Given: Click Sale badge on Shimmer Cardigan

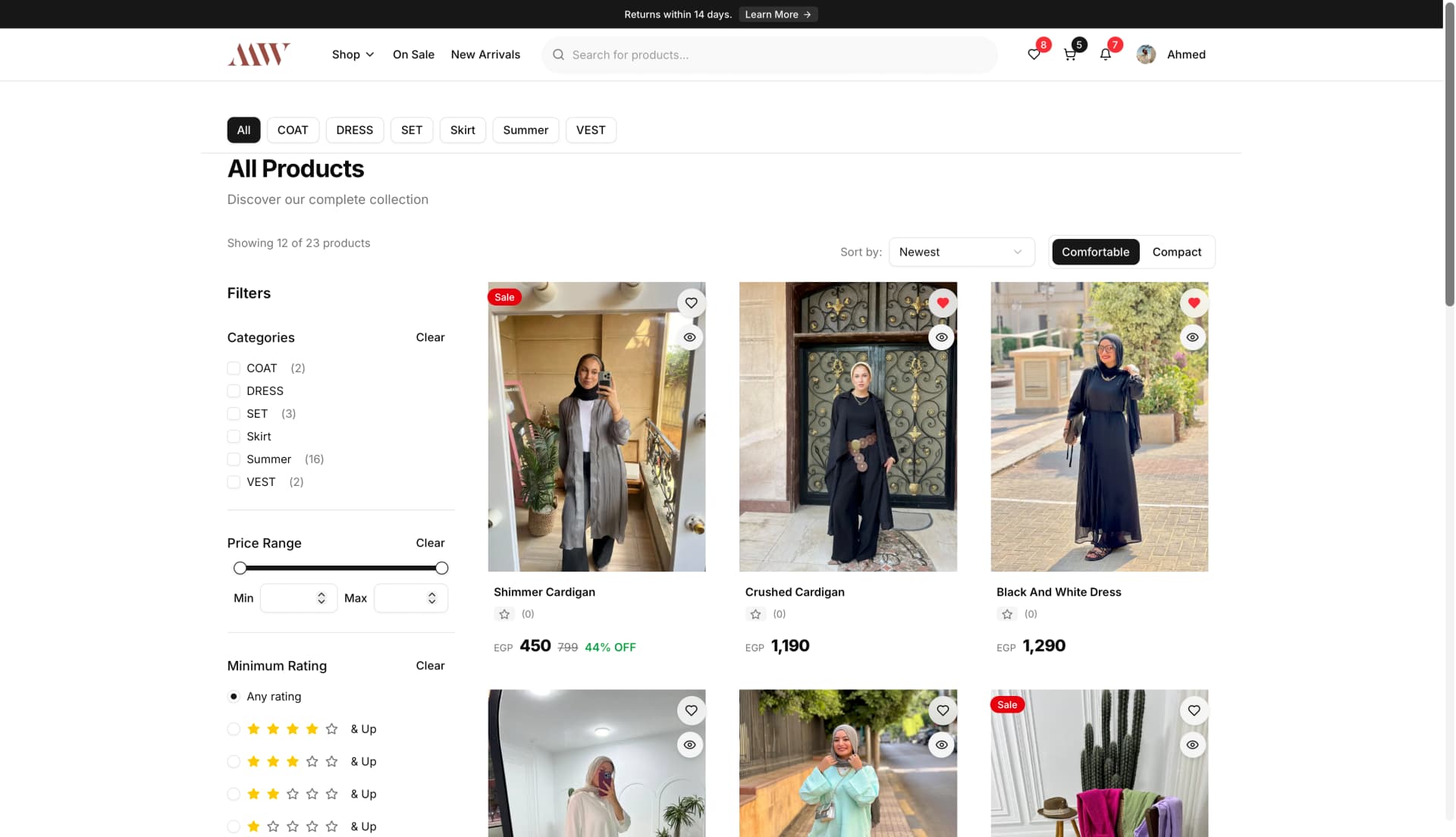Looking at the screenshot, I should click(x=504, y=297).
